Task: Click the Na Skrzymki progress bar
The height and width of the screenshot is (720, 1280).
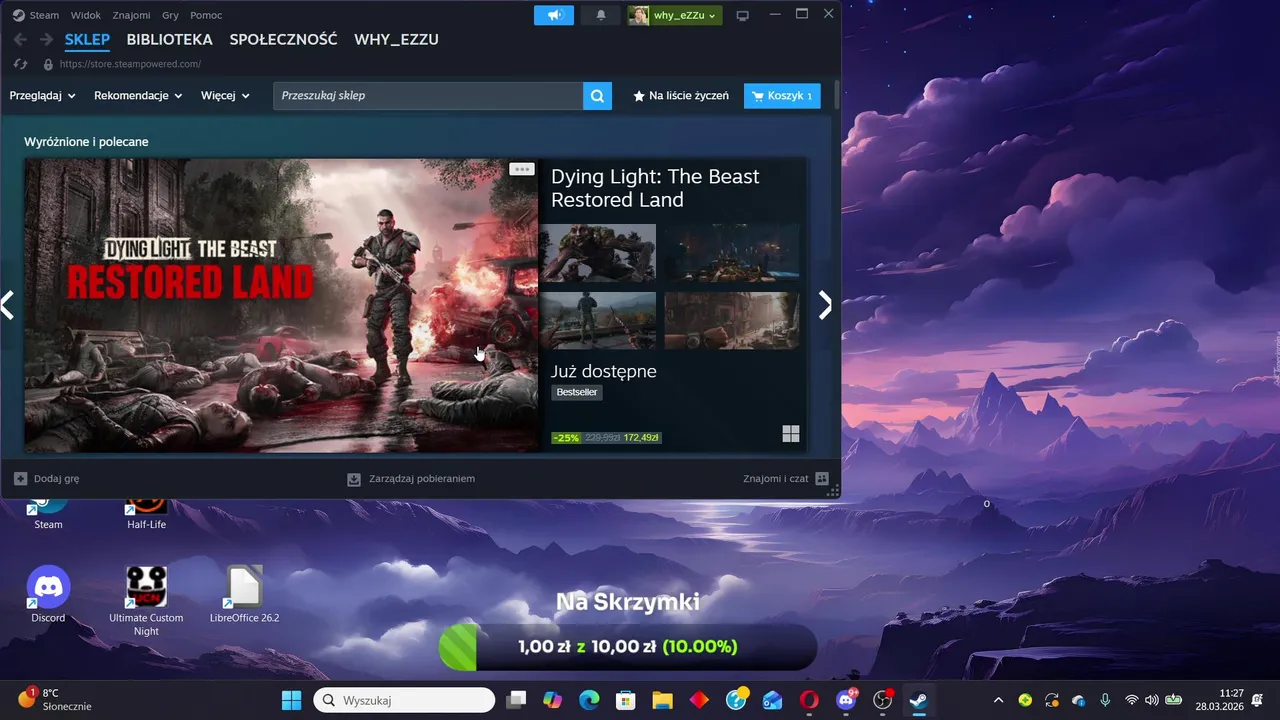Action: tap(628, 647)
